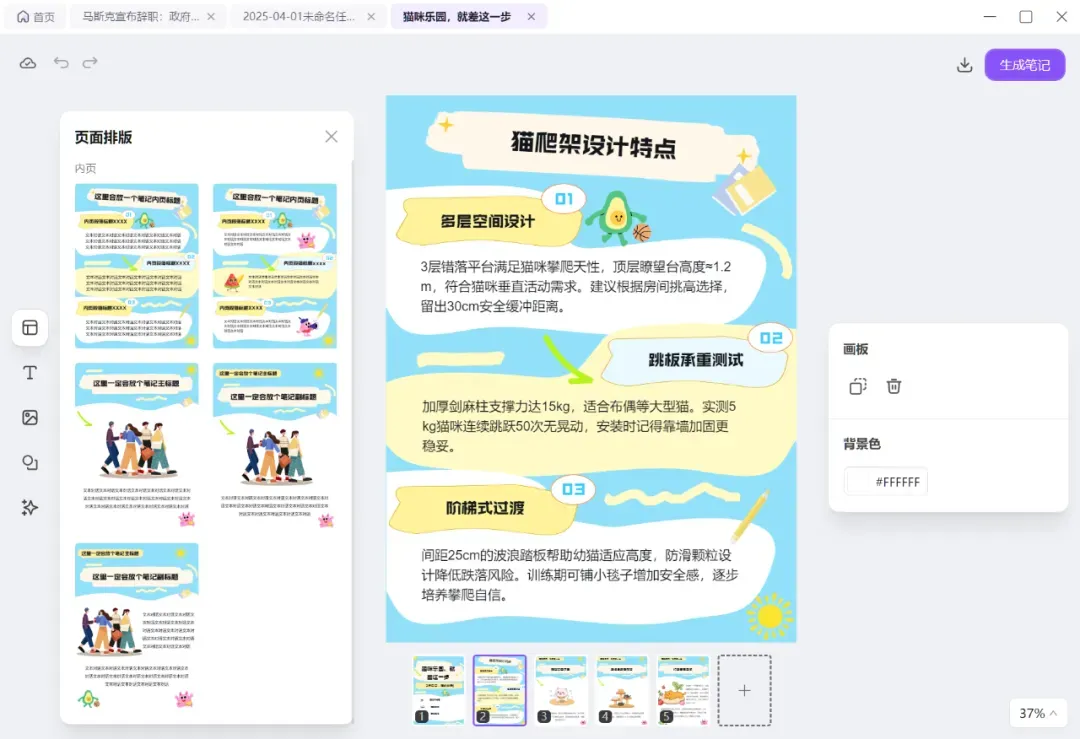Select page thumbnail 2
The width and height of the screenshot is (1080, 739).
(x=499, y=690)
